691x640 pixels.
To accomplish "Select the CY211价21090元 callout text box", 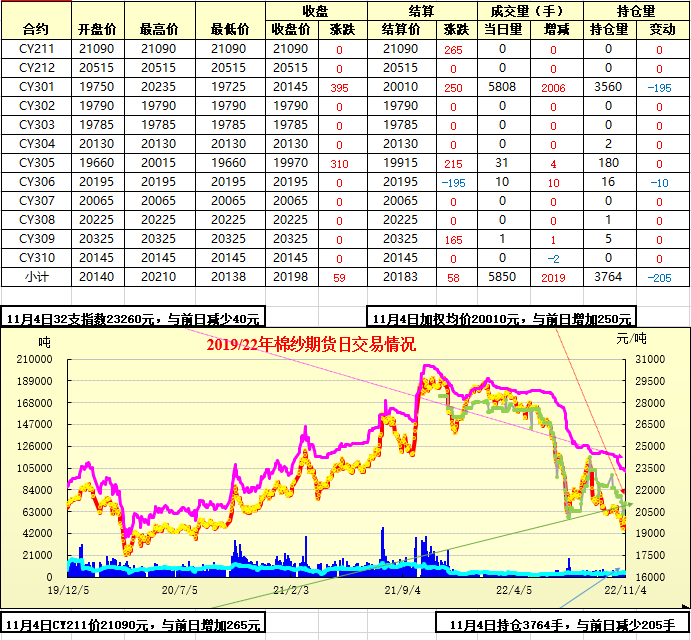I will (x=133, y=625).
